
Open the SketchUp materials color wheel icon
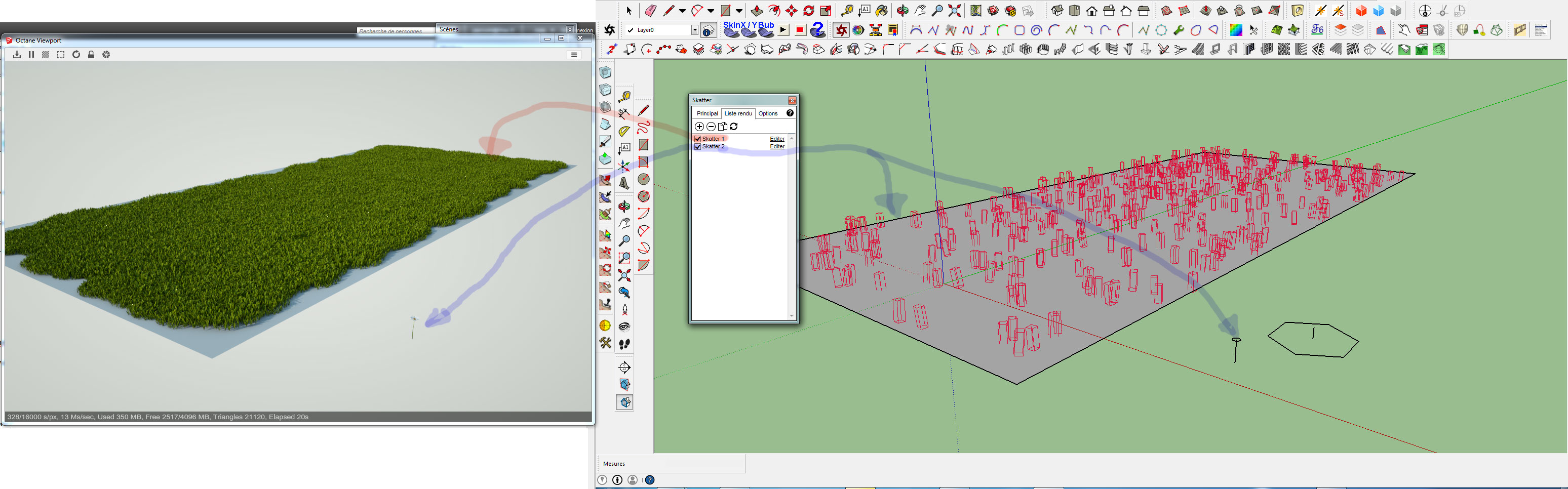point(858,30)
